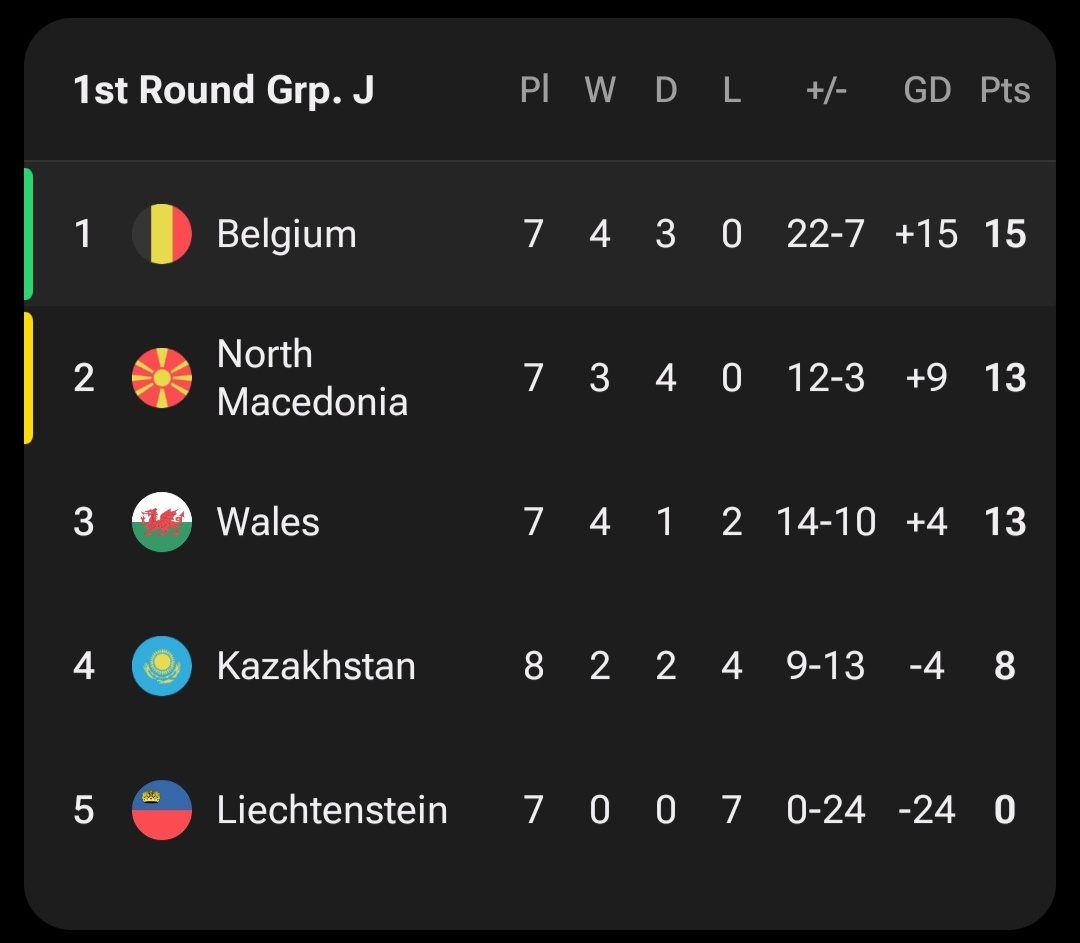Click the North Macedonia flag icon
1080x943 pixels.
[162, 378]
